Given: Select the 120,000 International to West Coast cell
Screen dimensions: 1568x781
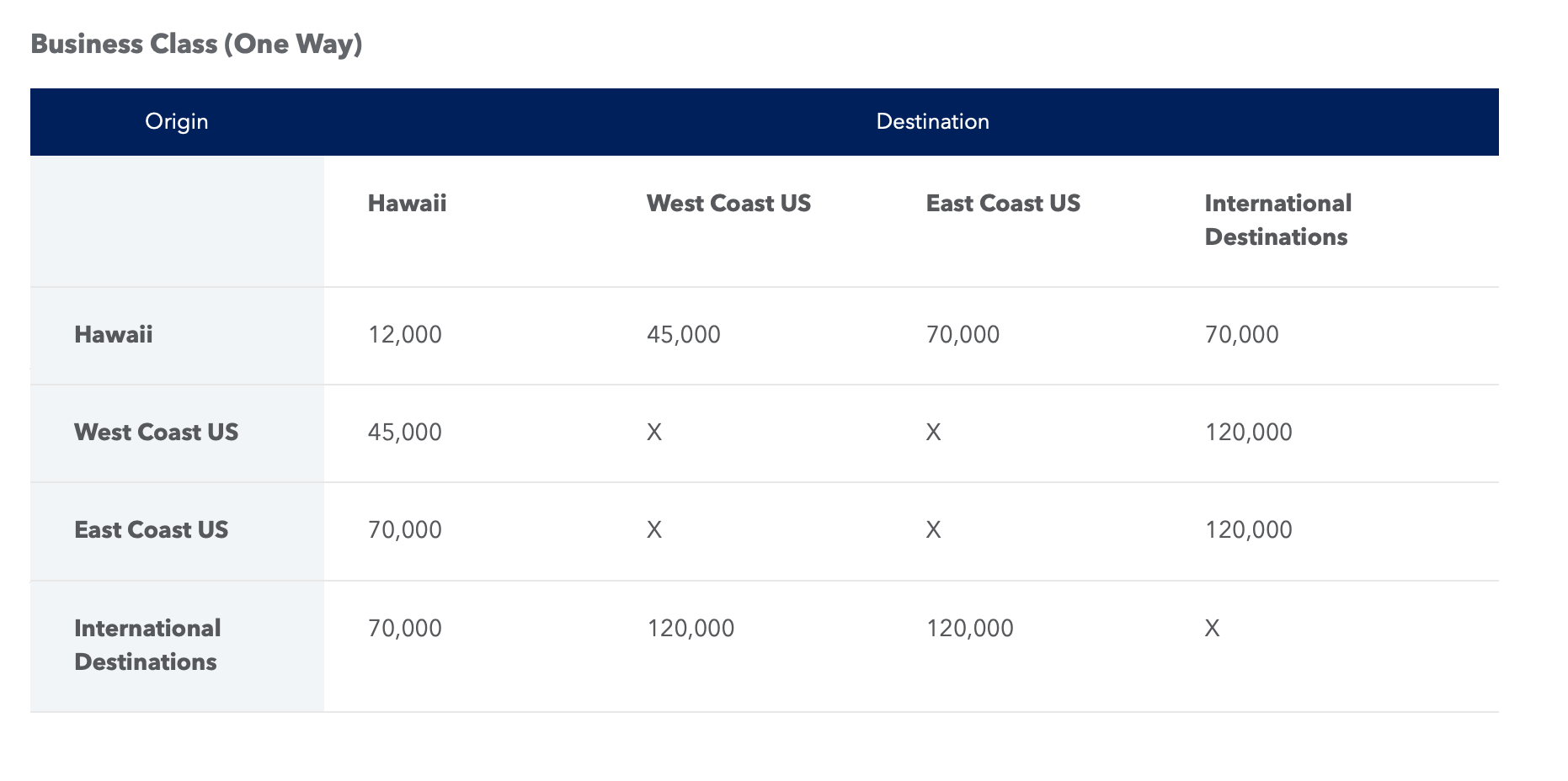Looking at the screenshot, I should 691,627.
